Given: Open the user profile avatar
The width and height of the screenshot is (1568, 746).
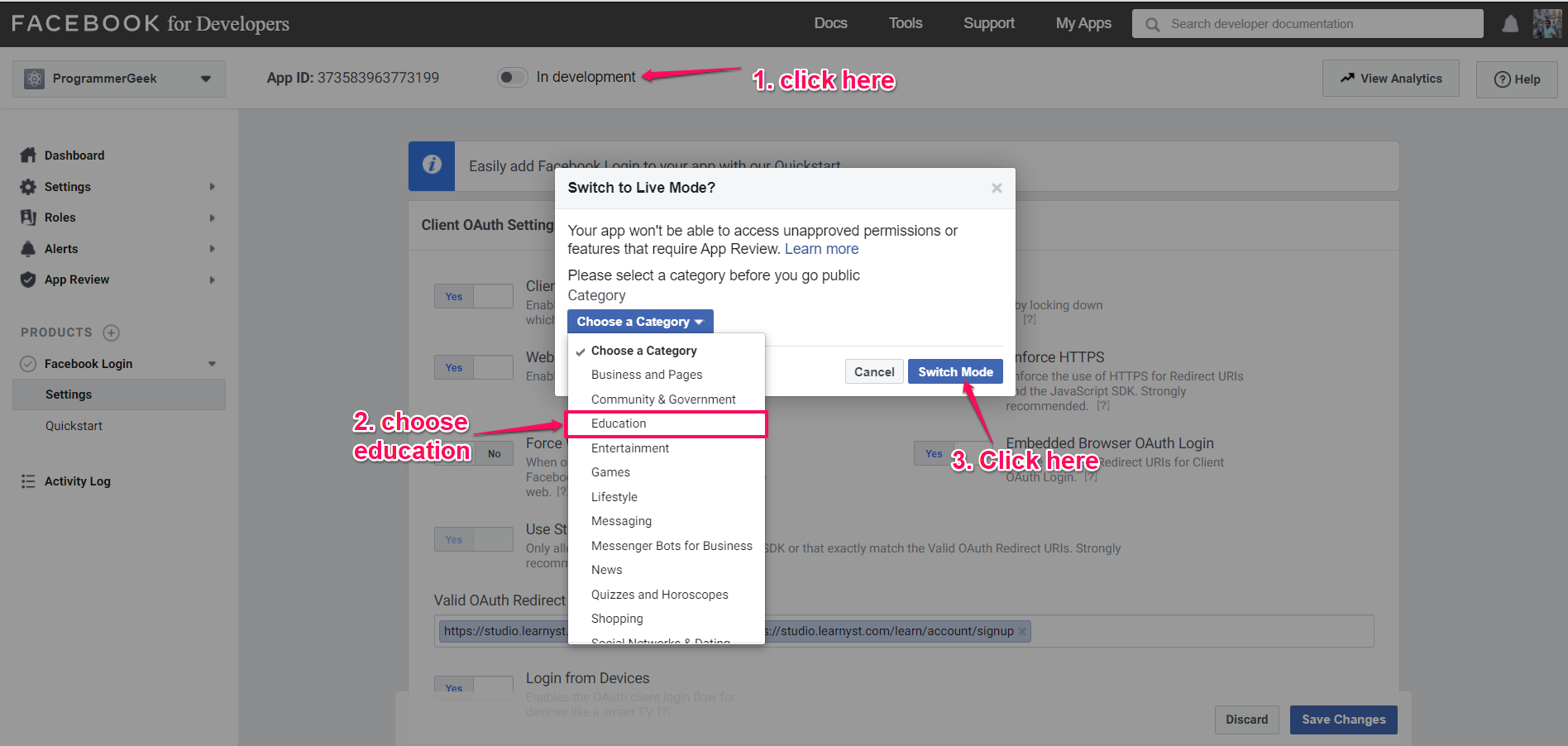Looking at the screenshot, I should pos(1547,24).
